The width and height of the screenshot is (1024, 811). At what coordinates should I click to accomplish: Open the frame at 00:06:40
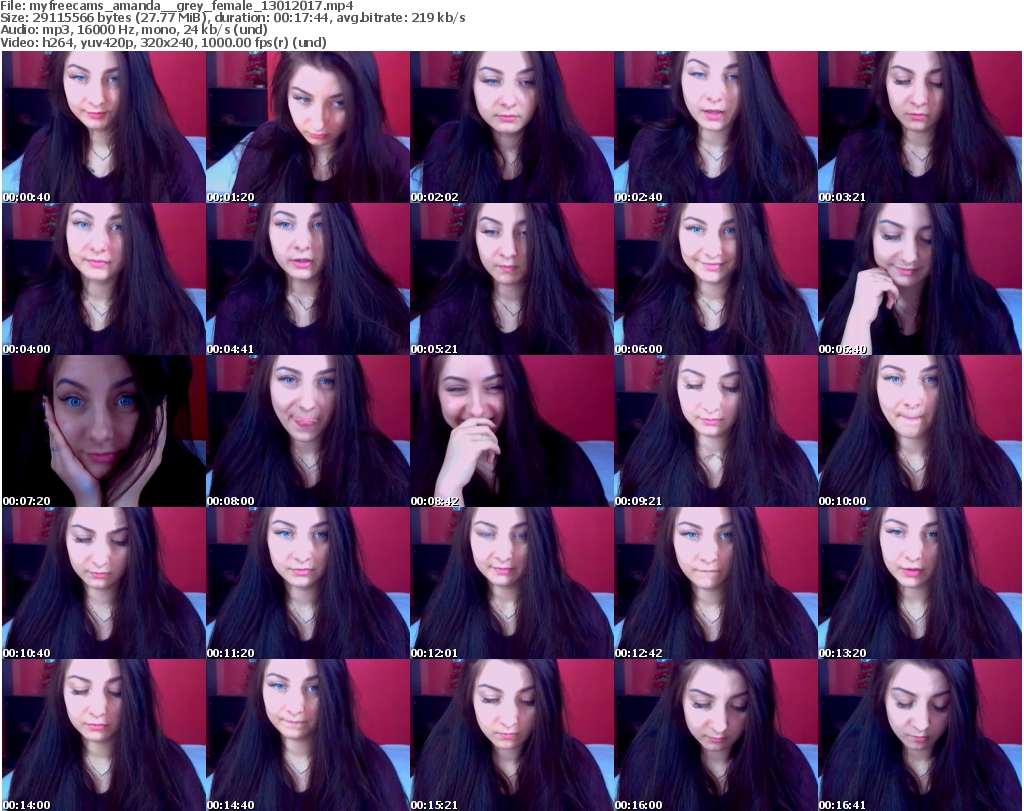(x=920, y=279)
